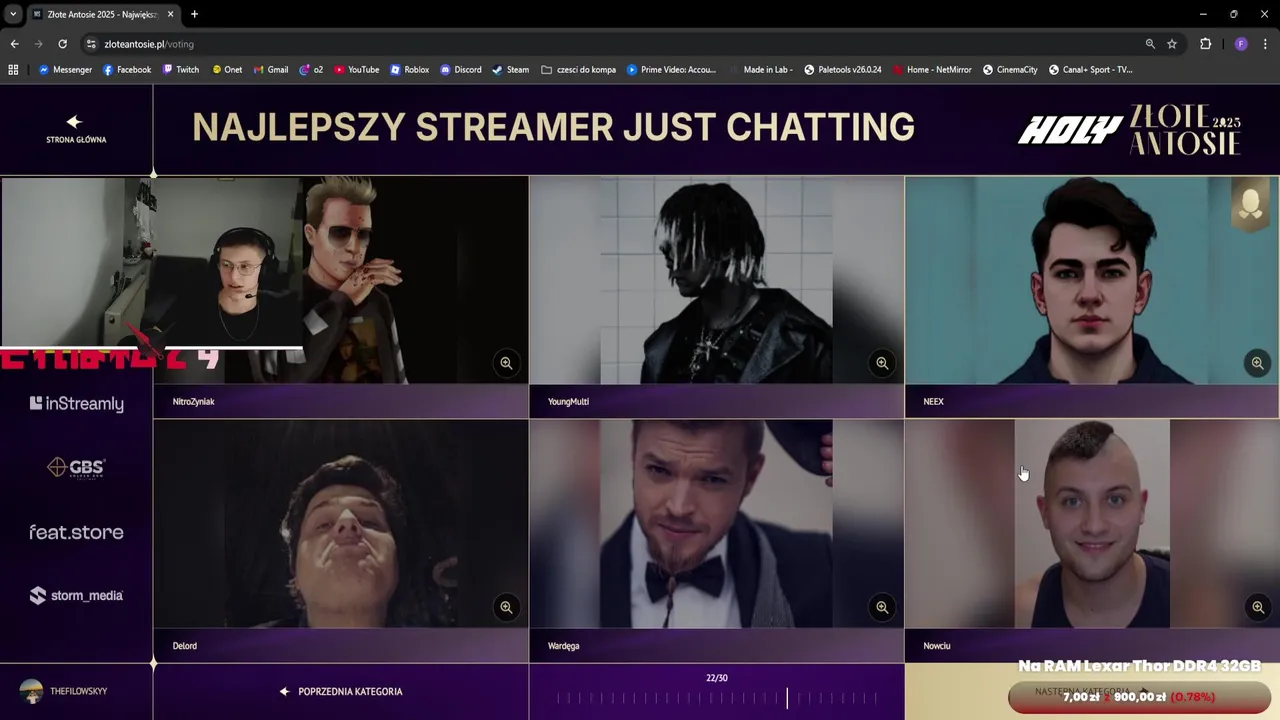Enlarge the YoungMulti photo with magnifier
The image size is (1280, 720).
click(882, 363)
